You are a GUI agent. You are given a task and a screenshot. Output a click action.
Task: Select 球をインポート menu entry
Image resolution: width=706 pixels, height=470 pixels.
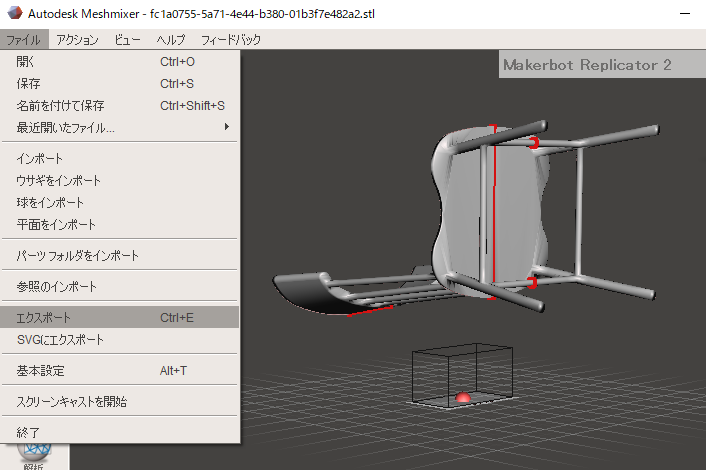point(120,203)
